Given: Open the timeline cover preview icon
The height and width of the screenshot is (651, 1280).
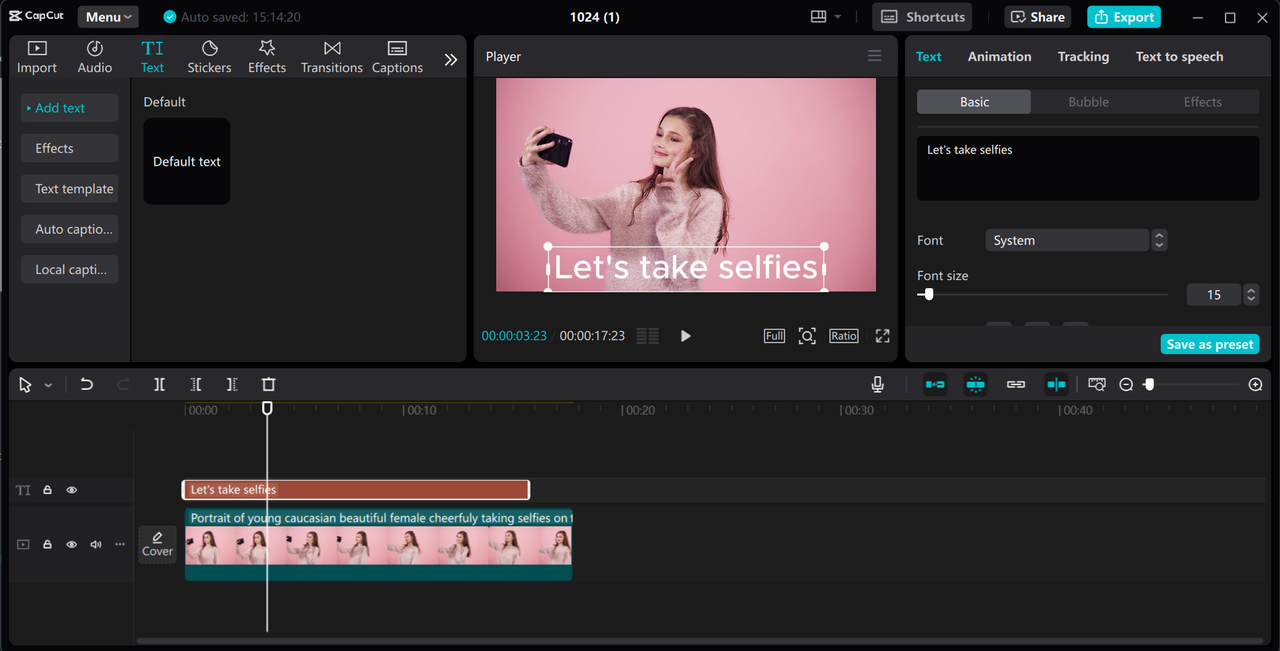Looking at the screenshot, I should pyautogui.click(x=1097, y=384).
